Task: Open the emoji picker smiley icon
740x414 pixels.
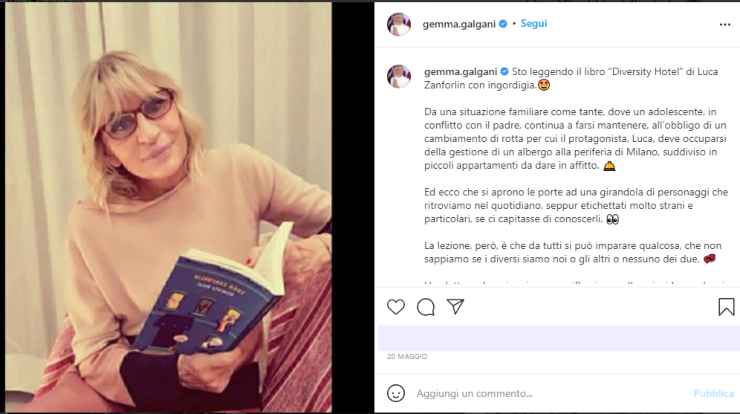Action: point(395,393)
